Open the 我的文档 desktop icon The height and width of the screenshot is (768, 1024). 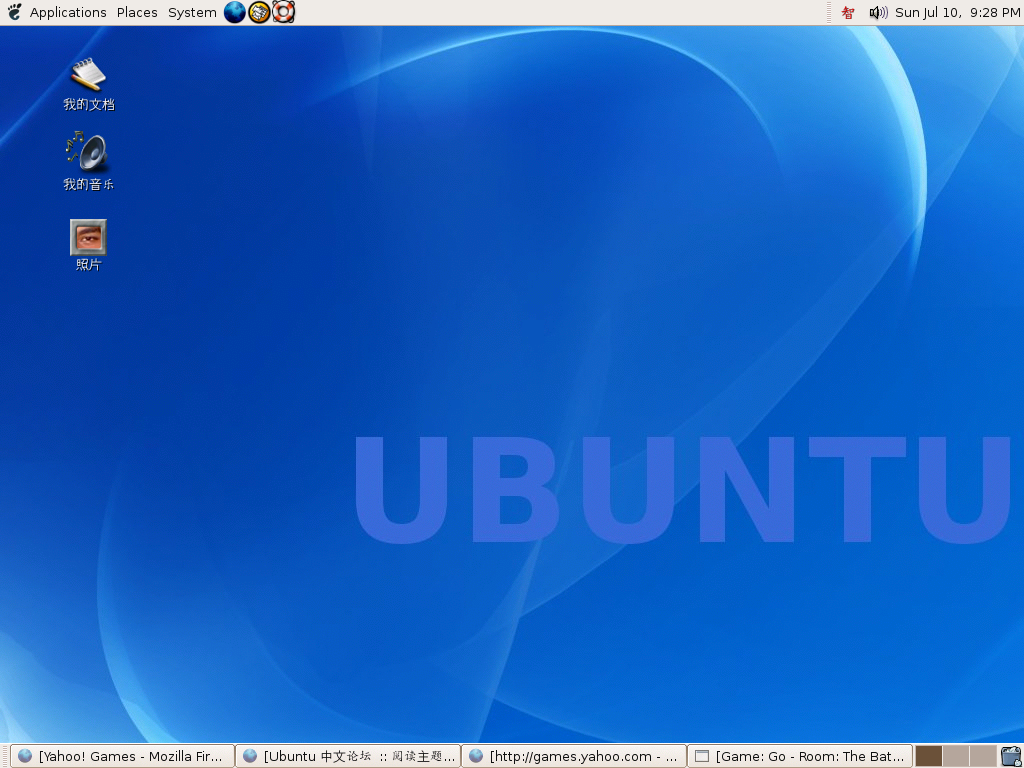click(x=88, y=85)
